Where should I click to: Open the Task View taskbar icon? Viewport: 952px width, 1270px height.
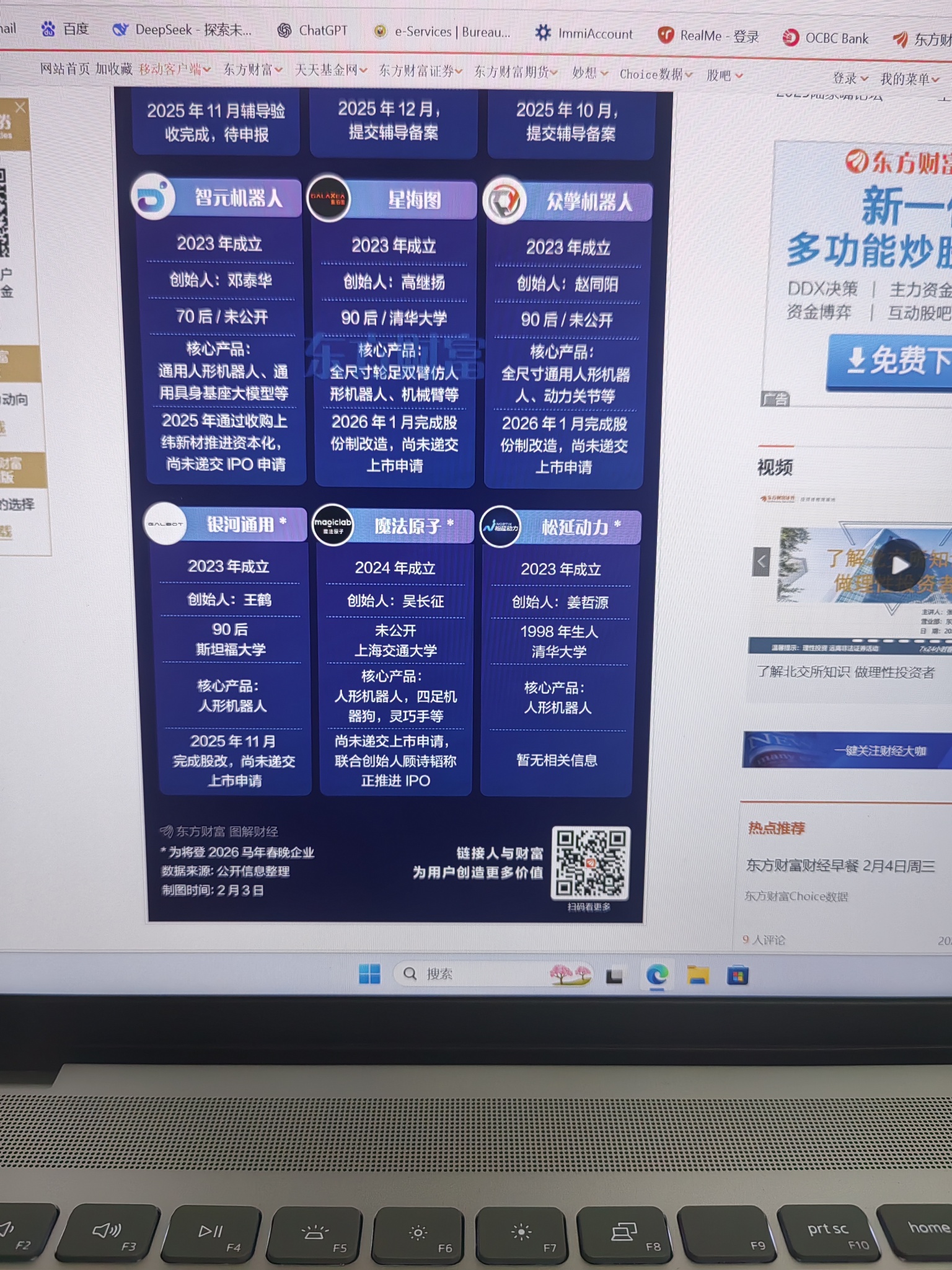(614, 976)
